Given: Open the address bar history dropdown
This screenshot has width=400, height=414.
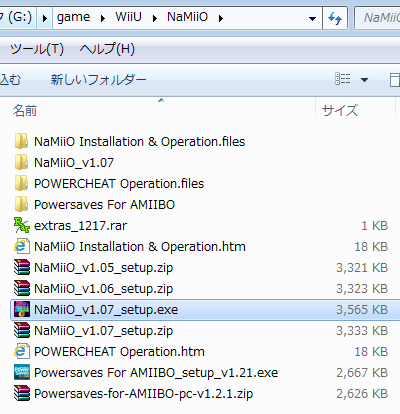Looking at the screenshot, I should tap(312, 19).
